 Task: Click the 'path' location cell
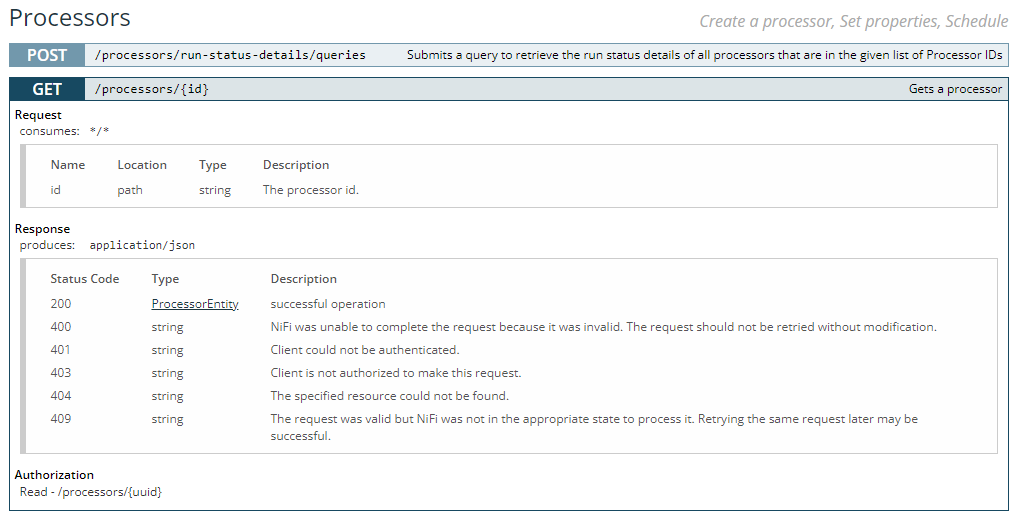(x=130, y=190)
